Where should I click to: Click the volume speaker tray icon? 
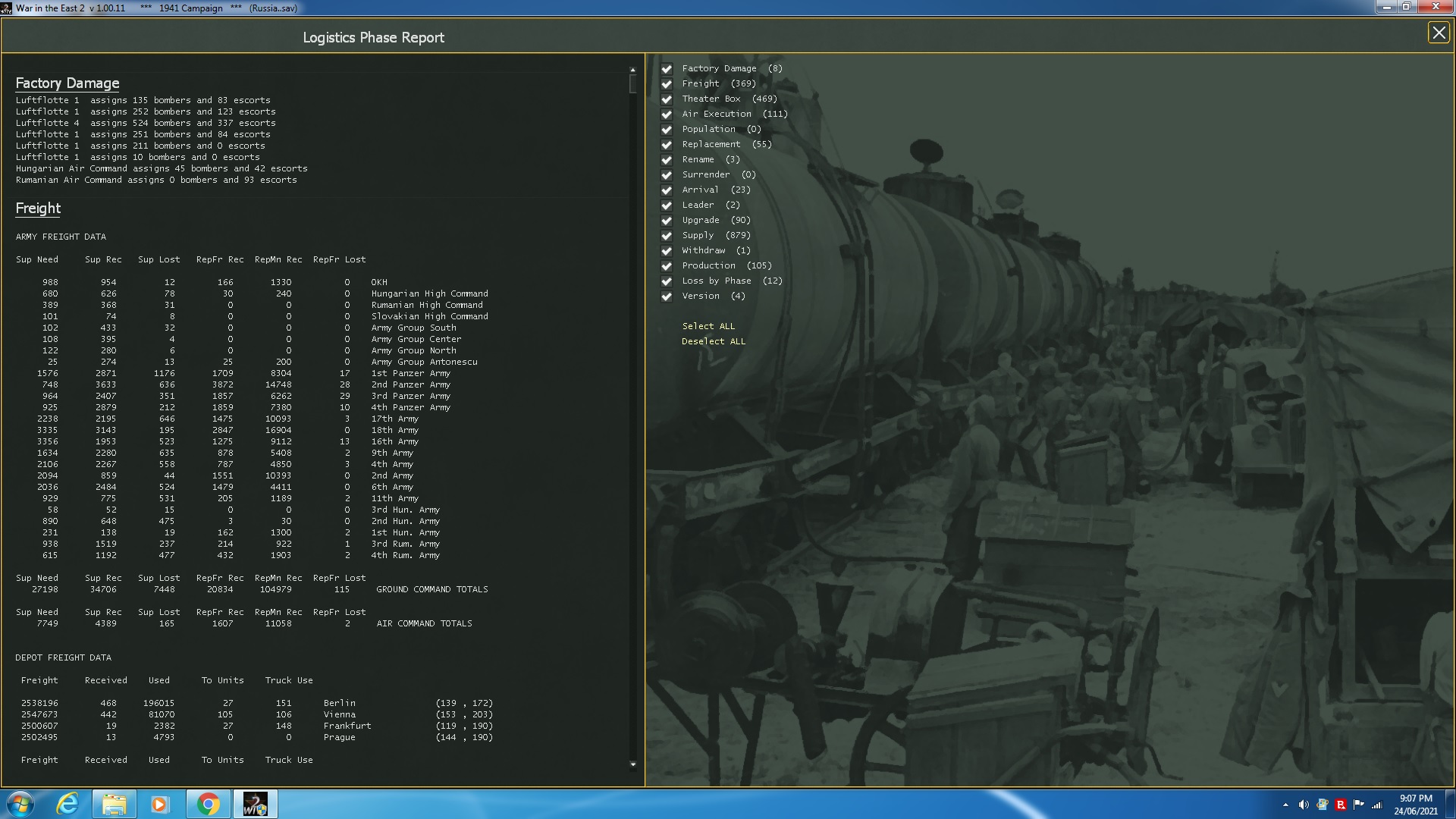pos(1304,805)
